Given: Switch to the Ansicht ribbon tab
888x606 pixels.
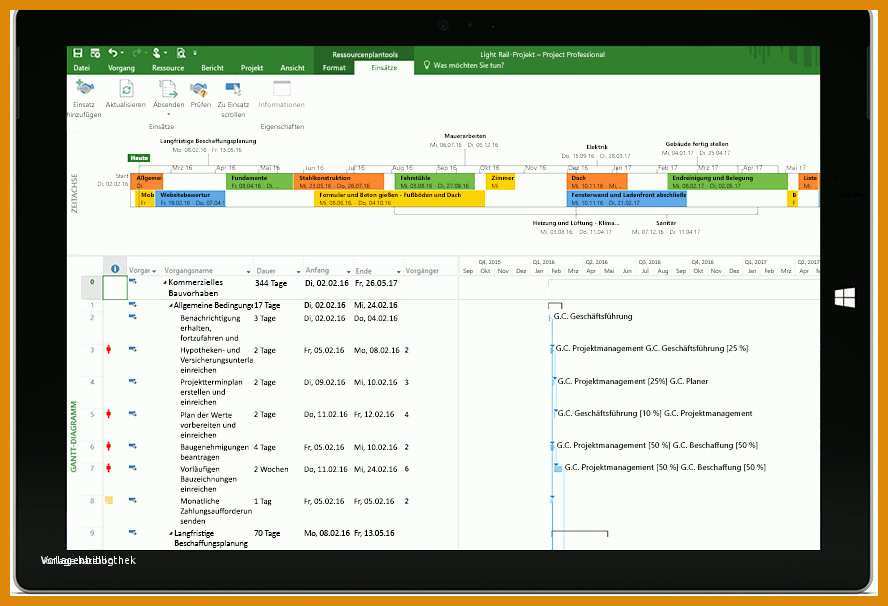Looking at the screenshot, I should tap(292, 68).
